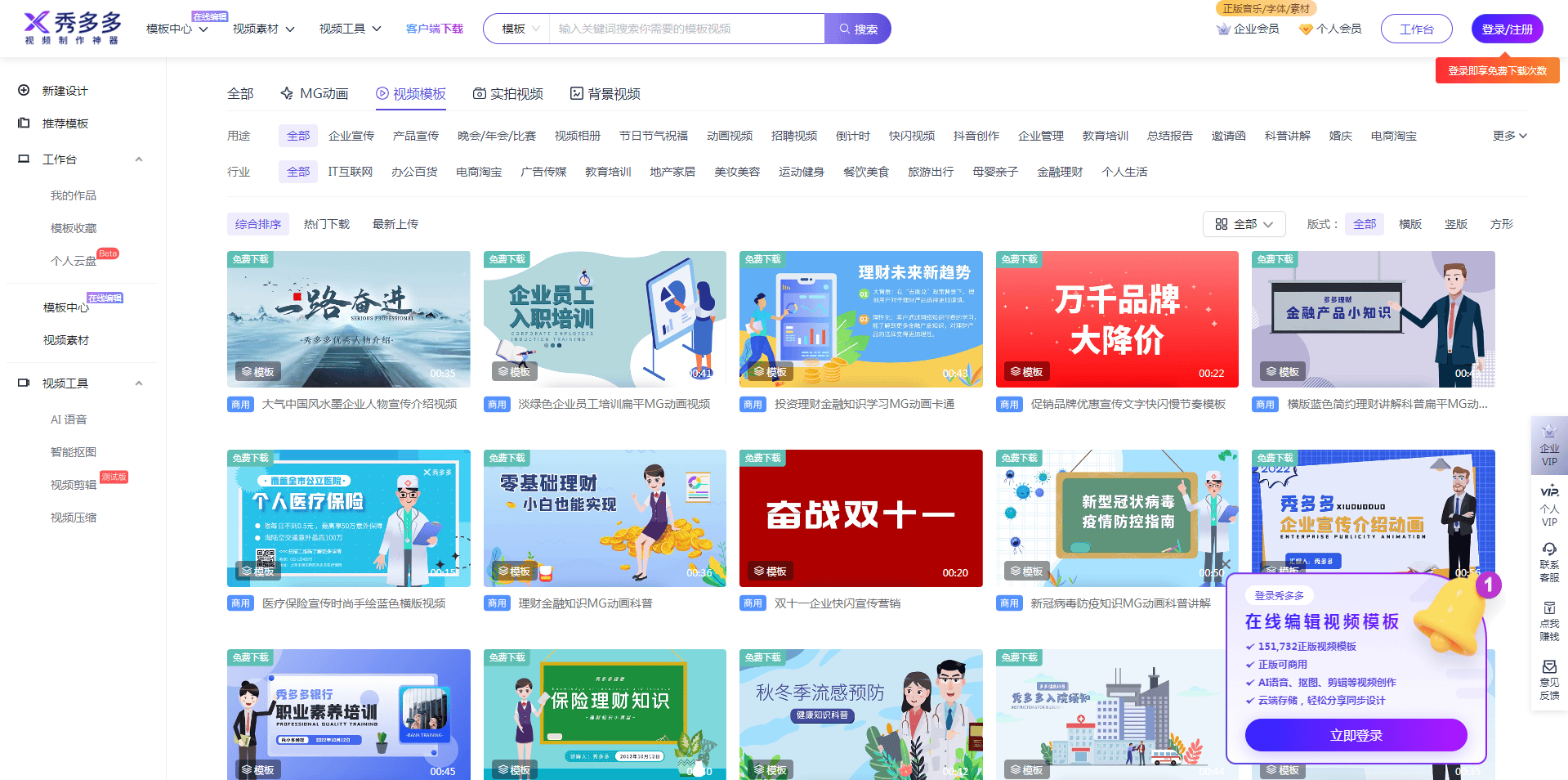The width and height of the screenshot is (1568, 780).
Task: Open 企业VIP crown icon on right rail
Action: pyautogui.click(x=1548, y=433)
